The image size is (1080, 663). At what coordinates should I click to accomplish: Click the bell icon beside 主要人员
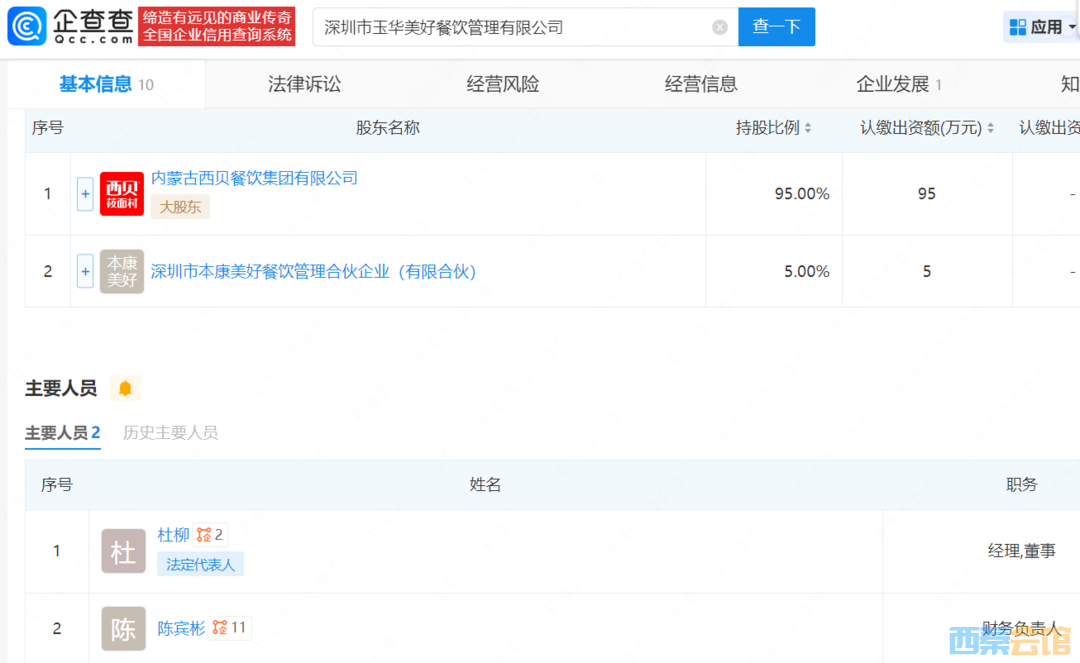(125, 388)
